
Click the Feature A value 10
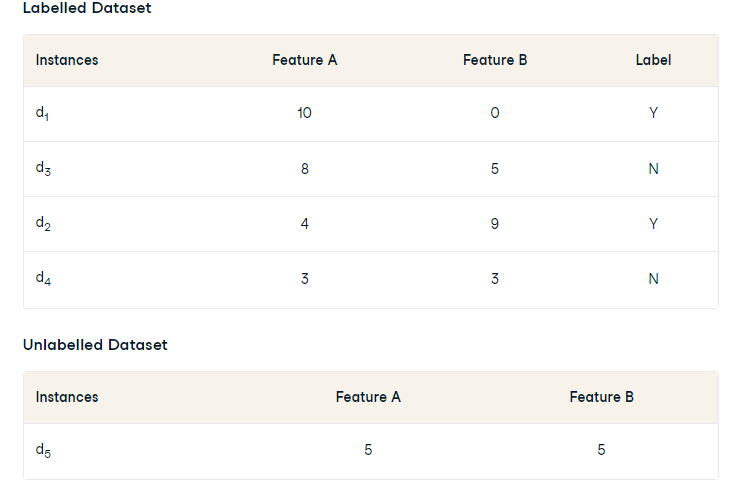pos(304,113)
